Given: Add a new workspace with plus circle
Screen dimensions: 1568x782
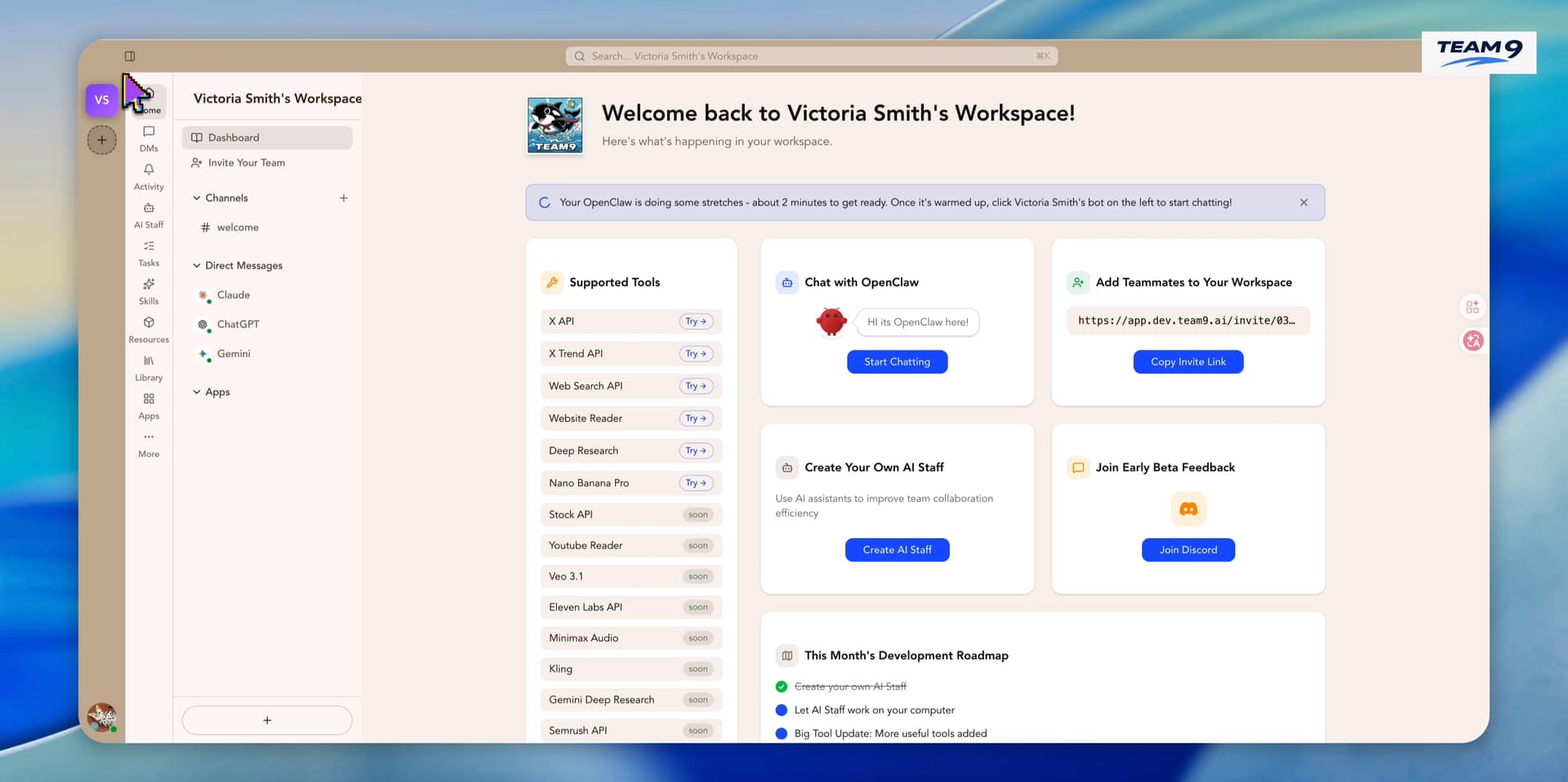Looking at the screenshot, I should [102, 140].
